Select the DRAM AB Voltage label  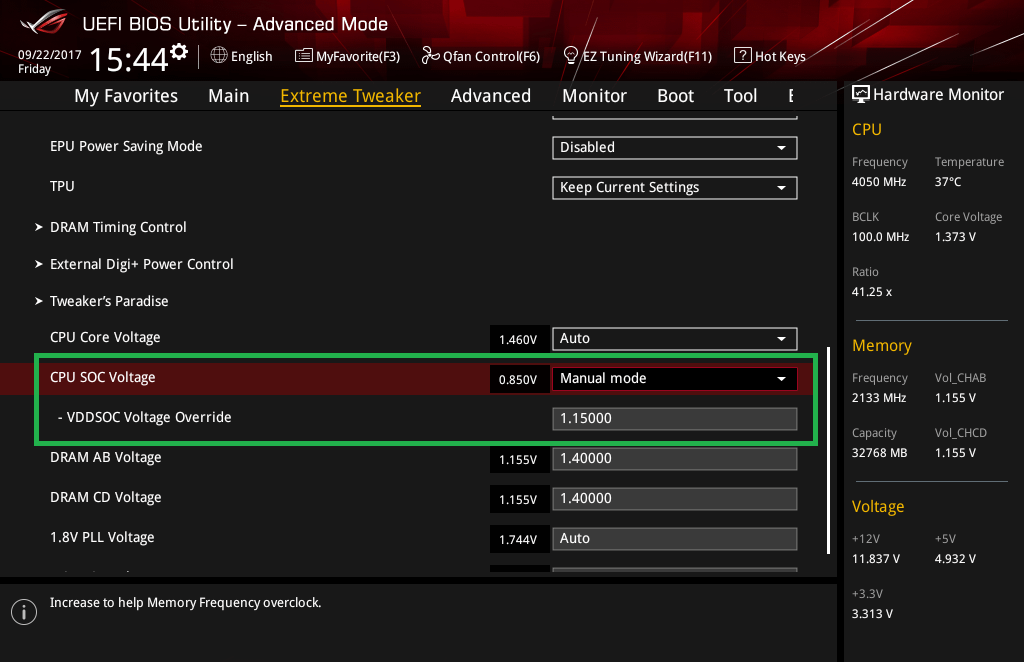click(x=106, y=458)
